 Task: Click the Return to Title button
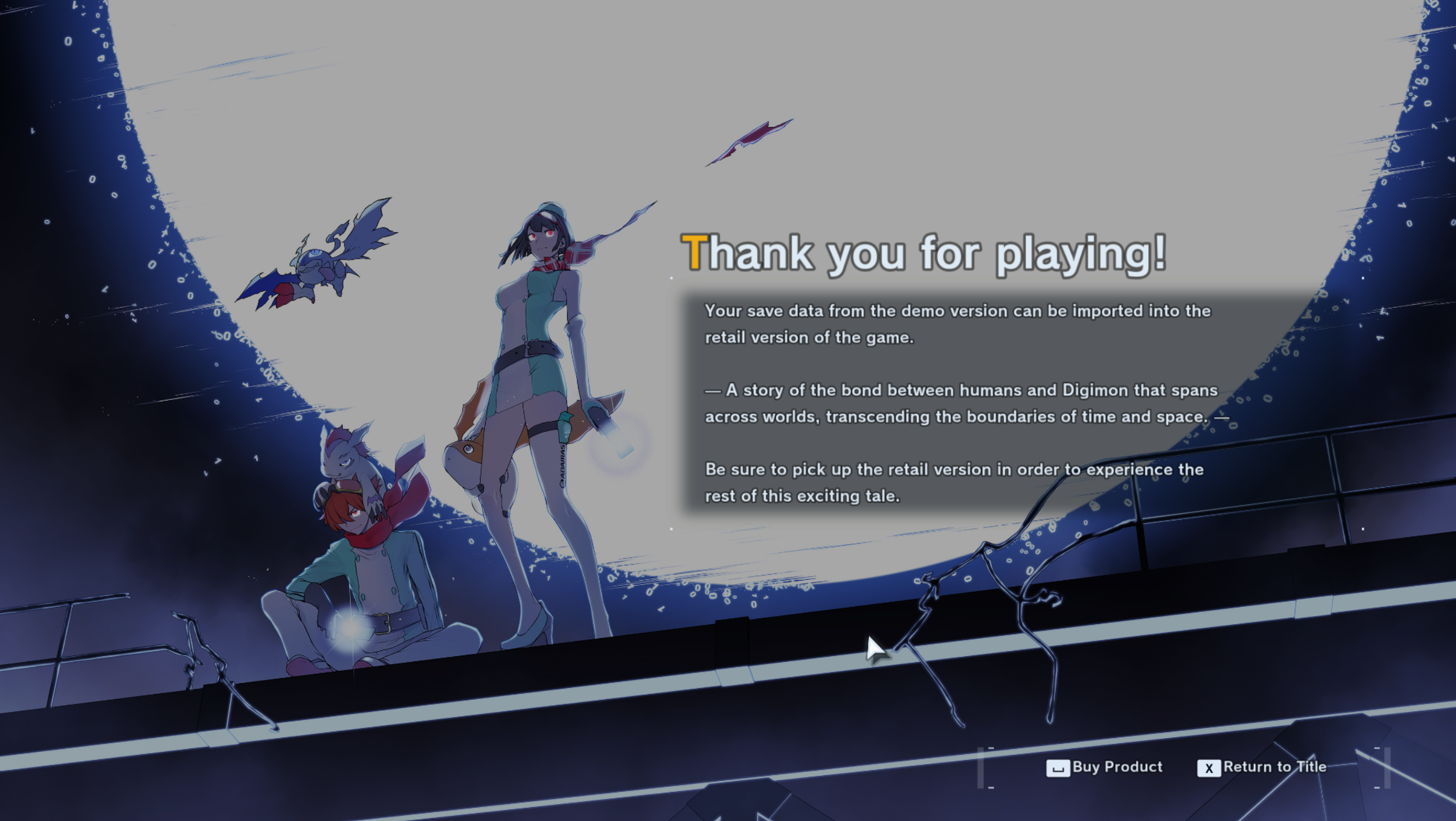pyautogui.click(x=1262, y=767)
